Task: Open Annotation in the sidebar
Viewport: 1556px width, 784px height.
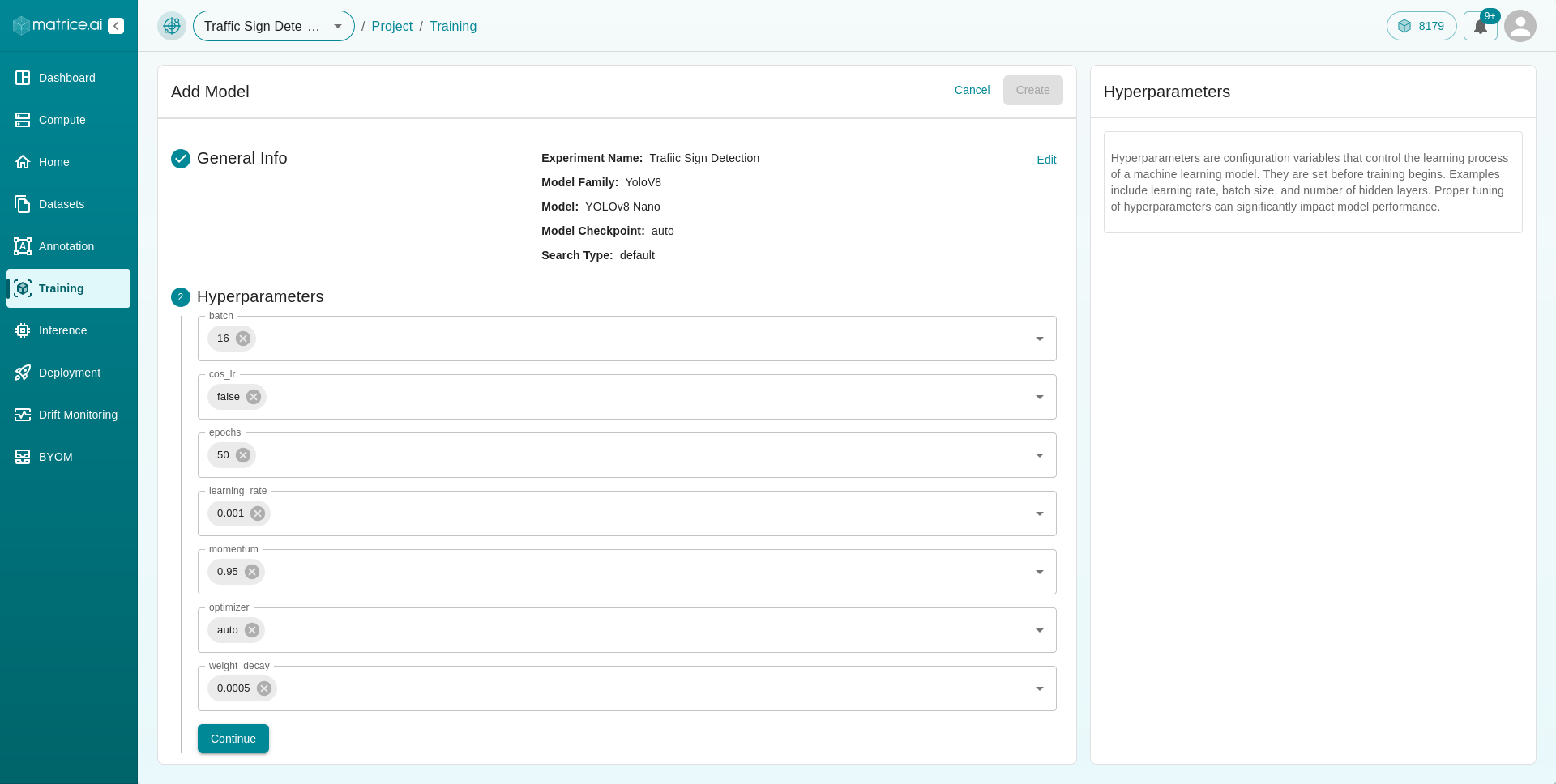Action: click(x=68, y=246)
